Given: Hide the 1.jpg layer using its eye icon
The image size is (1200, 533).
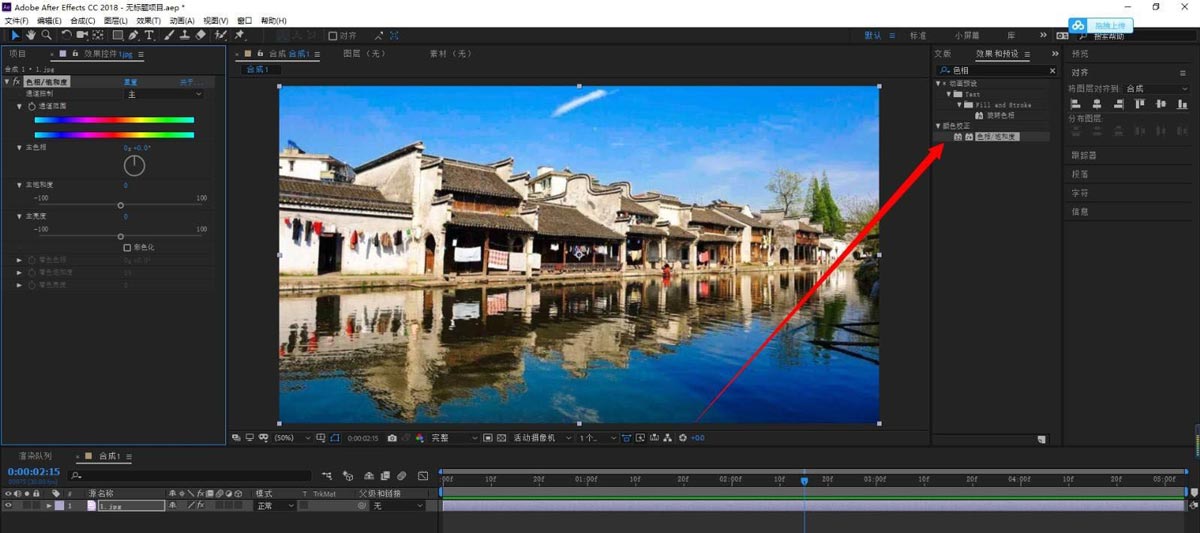Looking at the screenshot, I should coord(9,506).
